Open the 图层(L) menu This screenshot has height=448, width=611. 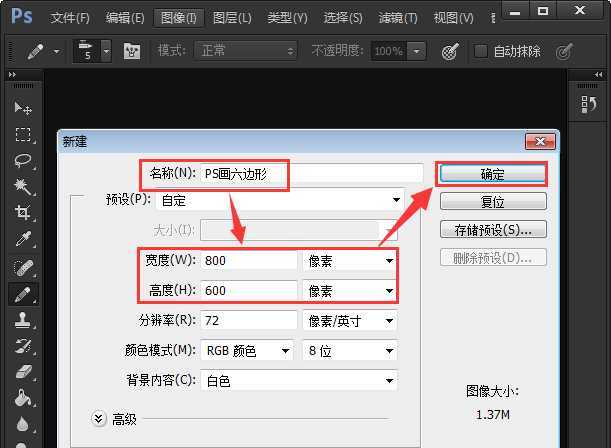(232, 18)
